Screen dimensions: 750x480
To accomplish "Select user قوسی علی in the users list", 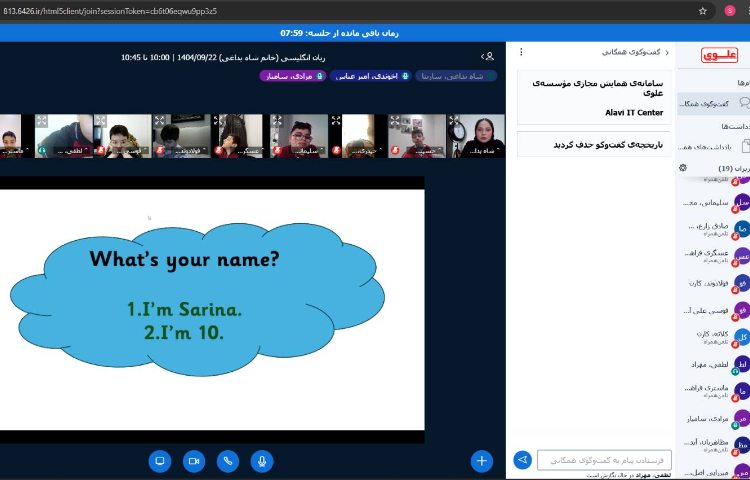I will click(x=714, y=310).
